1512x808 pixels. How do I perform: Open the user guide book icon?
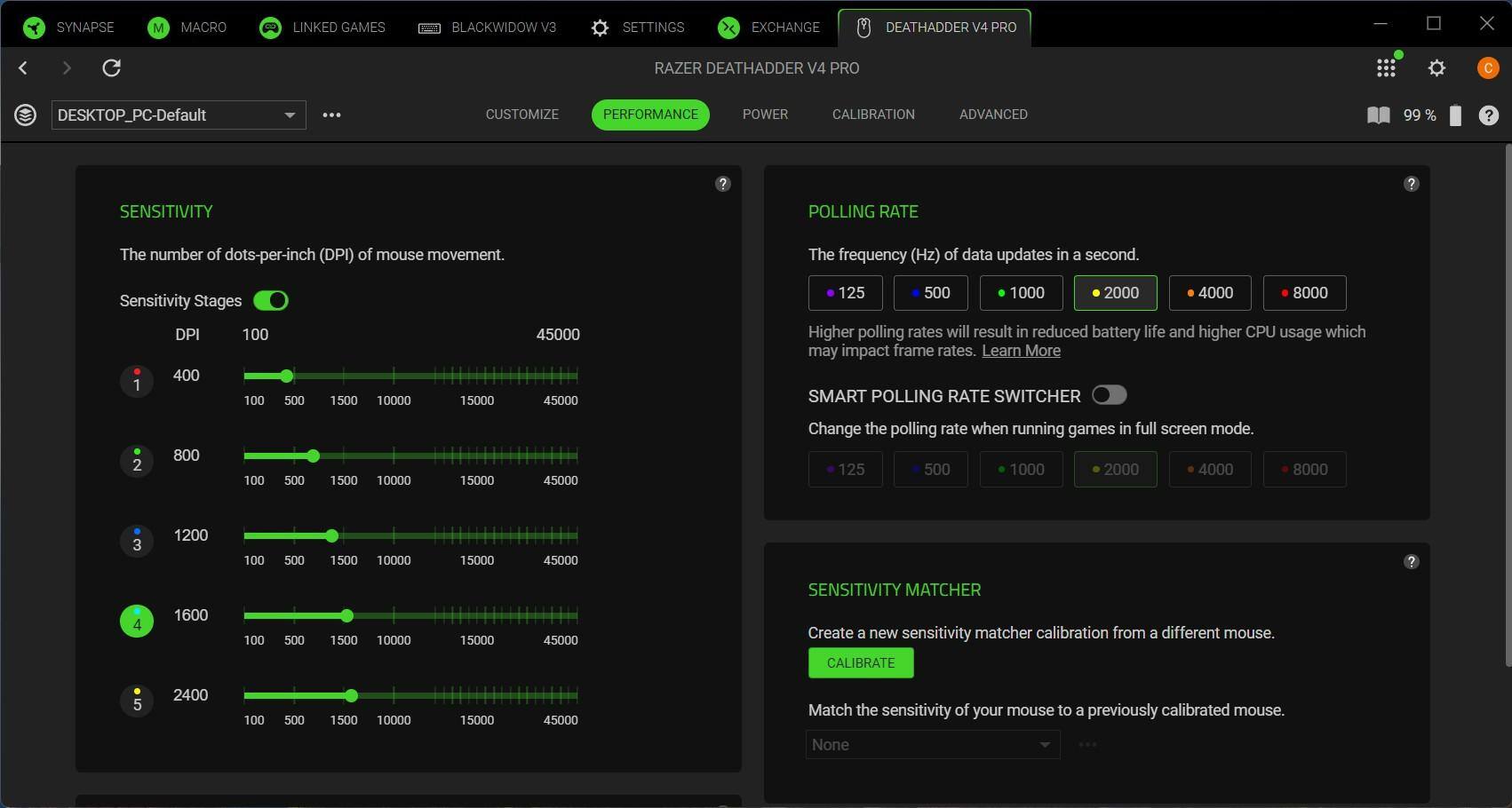1378,115
